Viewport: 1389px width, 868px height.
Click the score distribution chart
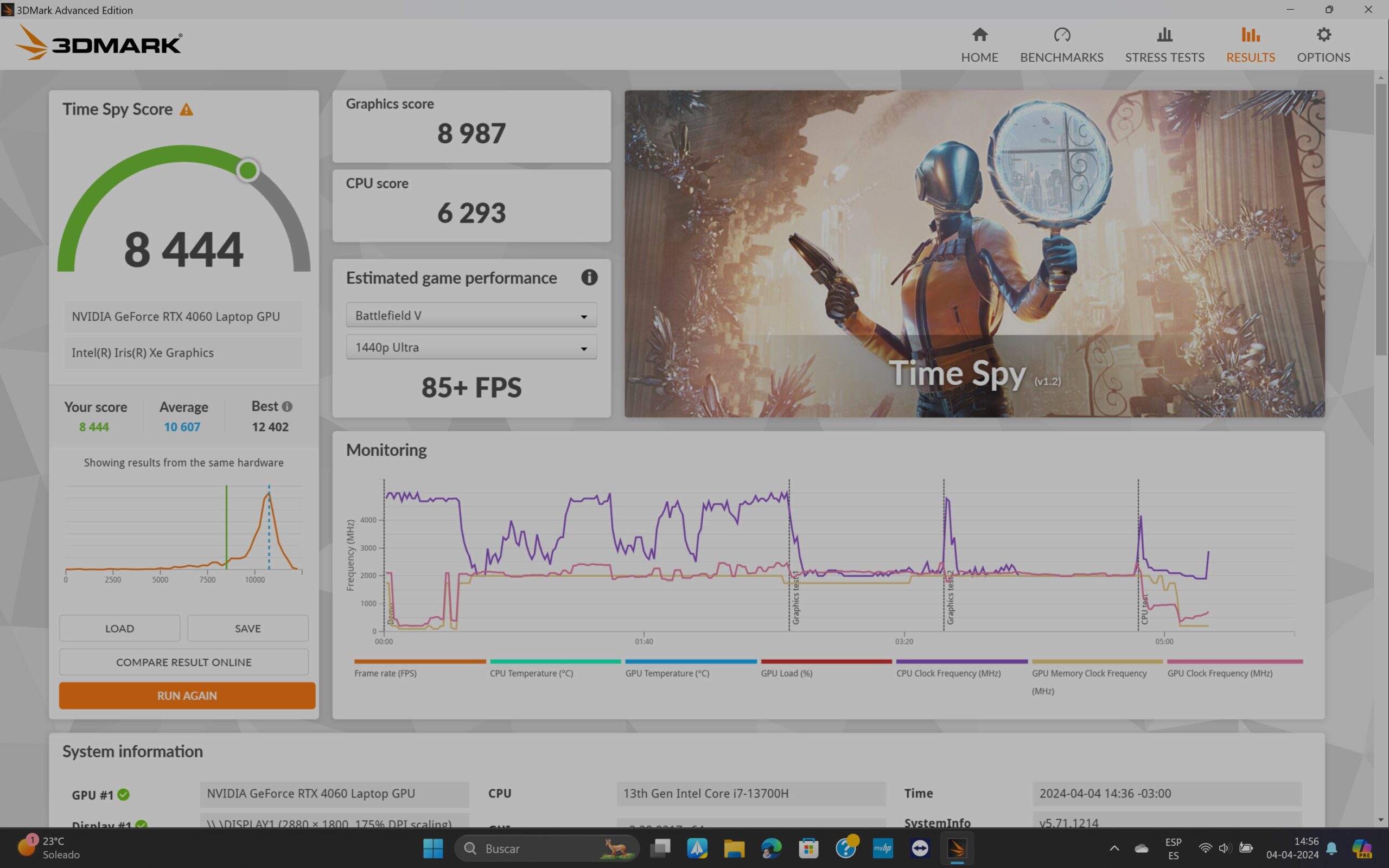184,534
